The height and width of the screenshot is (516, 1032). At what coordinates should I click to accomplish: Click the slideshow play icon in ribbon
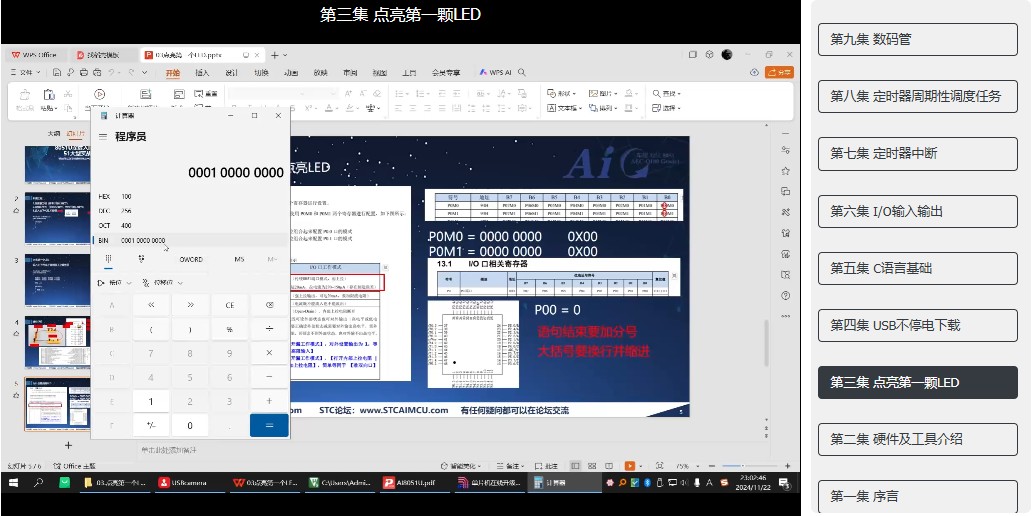point(99,94)
